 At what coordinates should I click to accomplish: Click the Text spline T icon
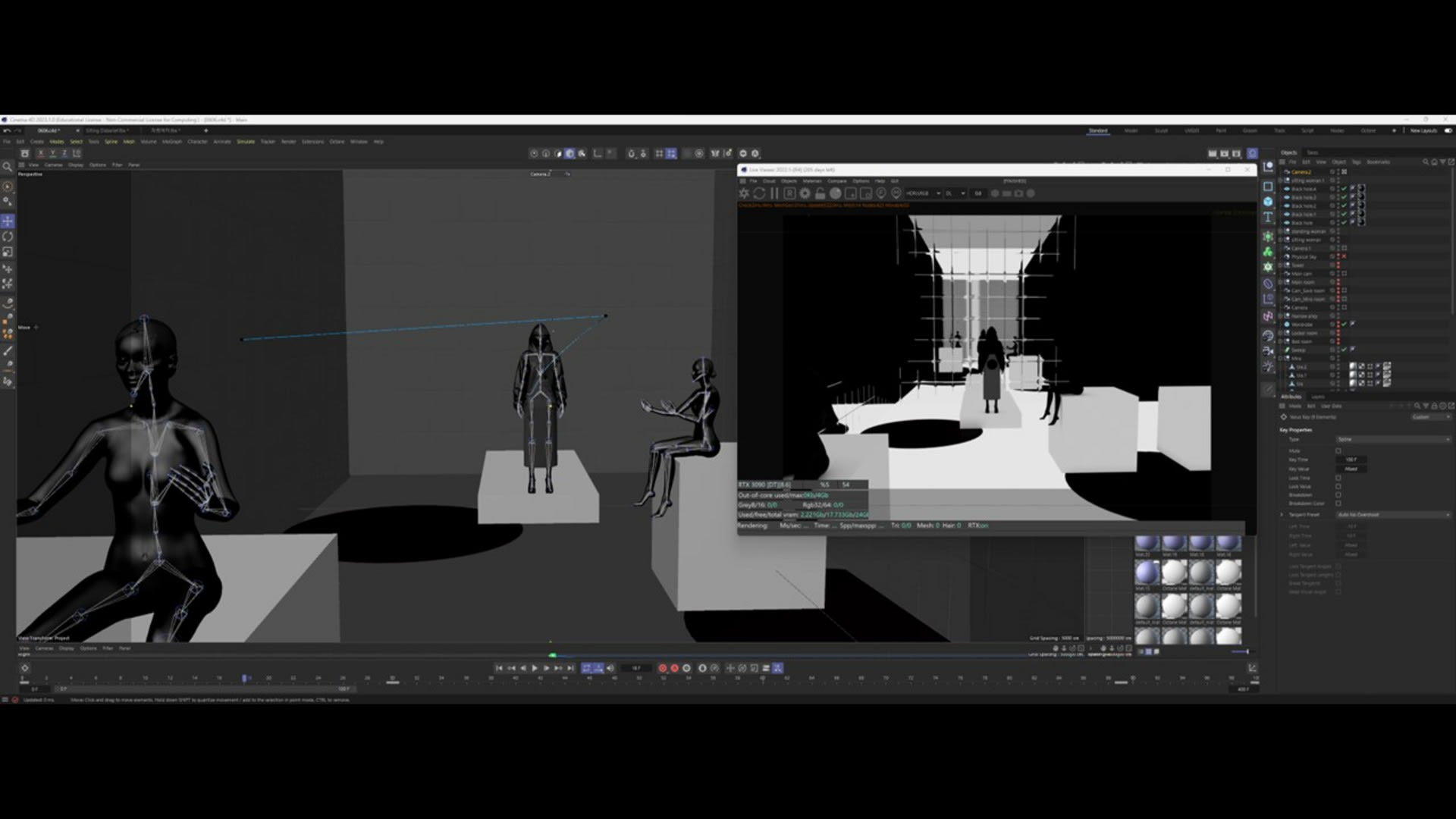[x=1268, y=218]
